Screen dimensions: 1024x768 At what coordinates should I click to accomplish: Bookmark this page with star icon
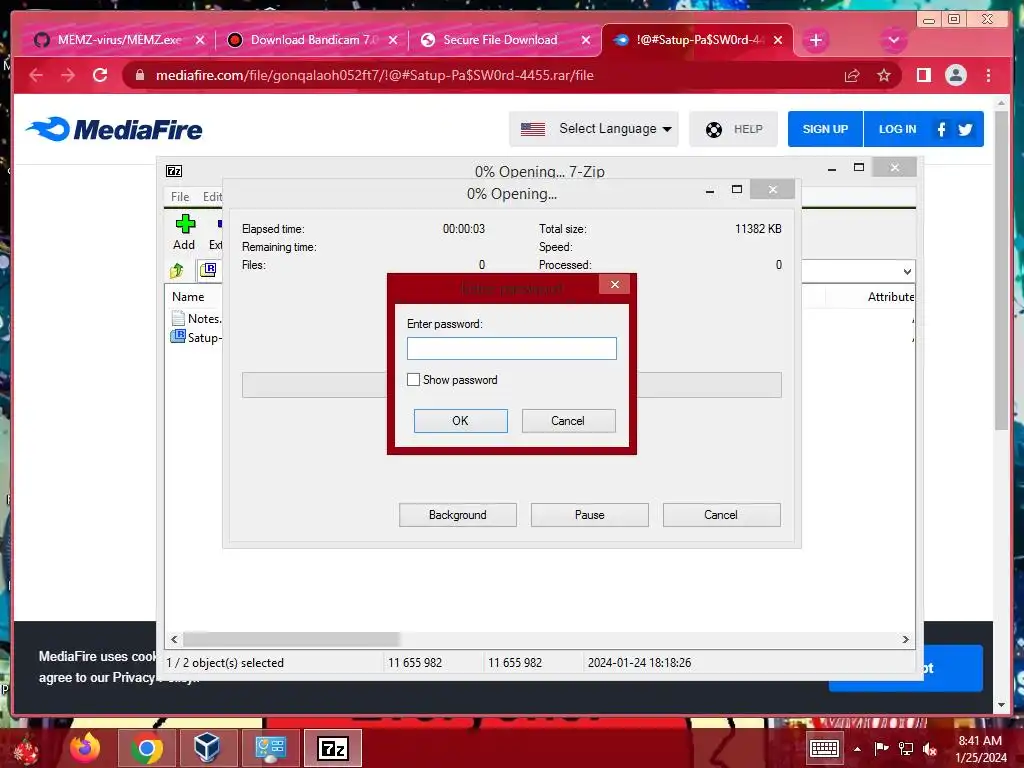click(884, 75)
